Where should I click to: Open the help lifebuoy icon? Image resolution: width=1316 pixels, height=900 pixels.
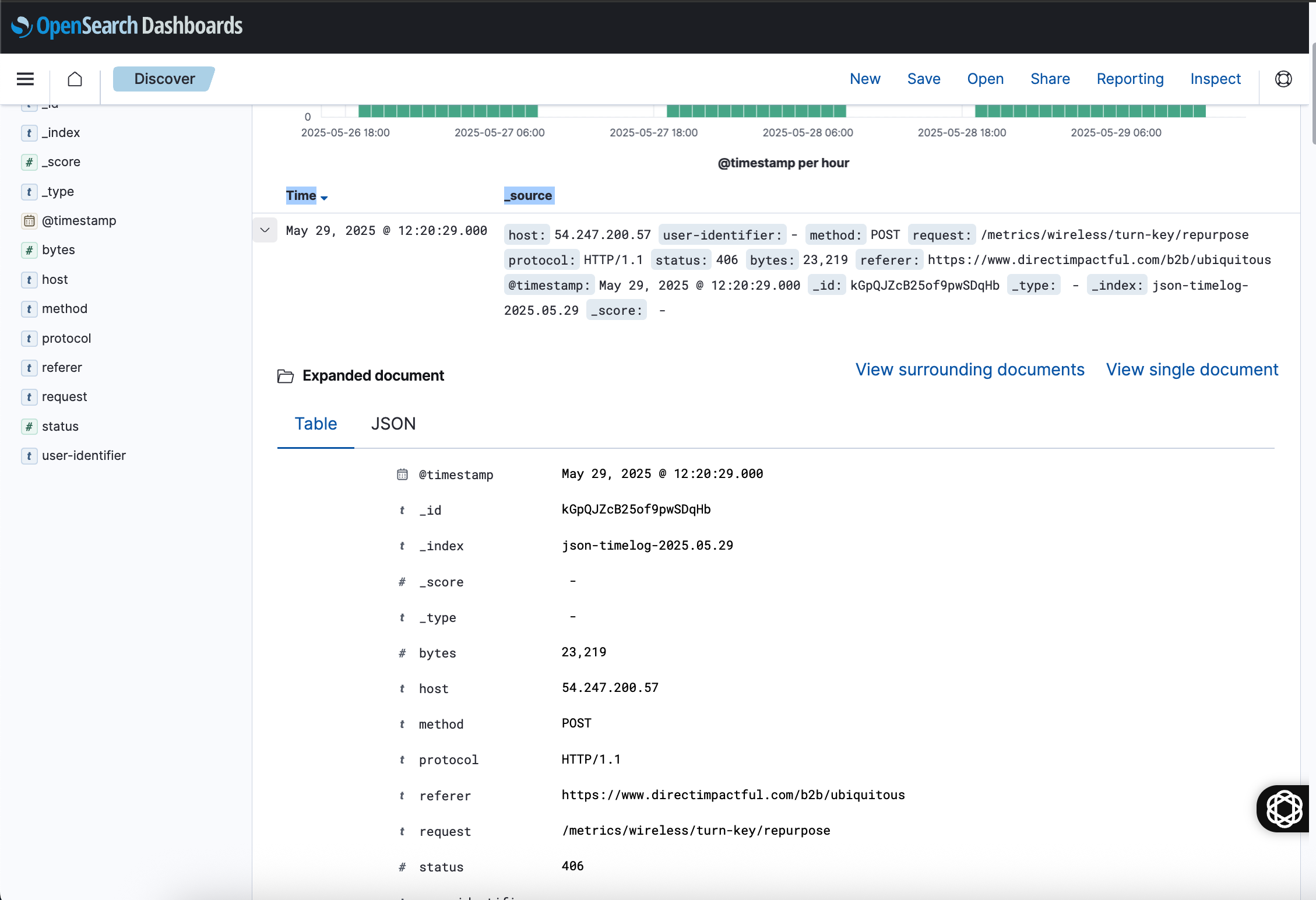(x=1283, y=79)
